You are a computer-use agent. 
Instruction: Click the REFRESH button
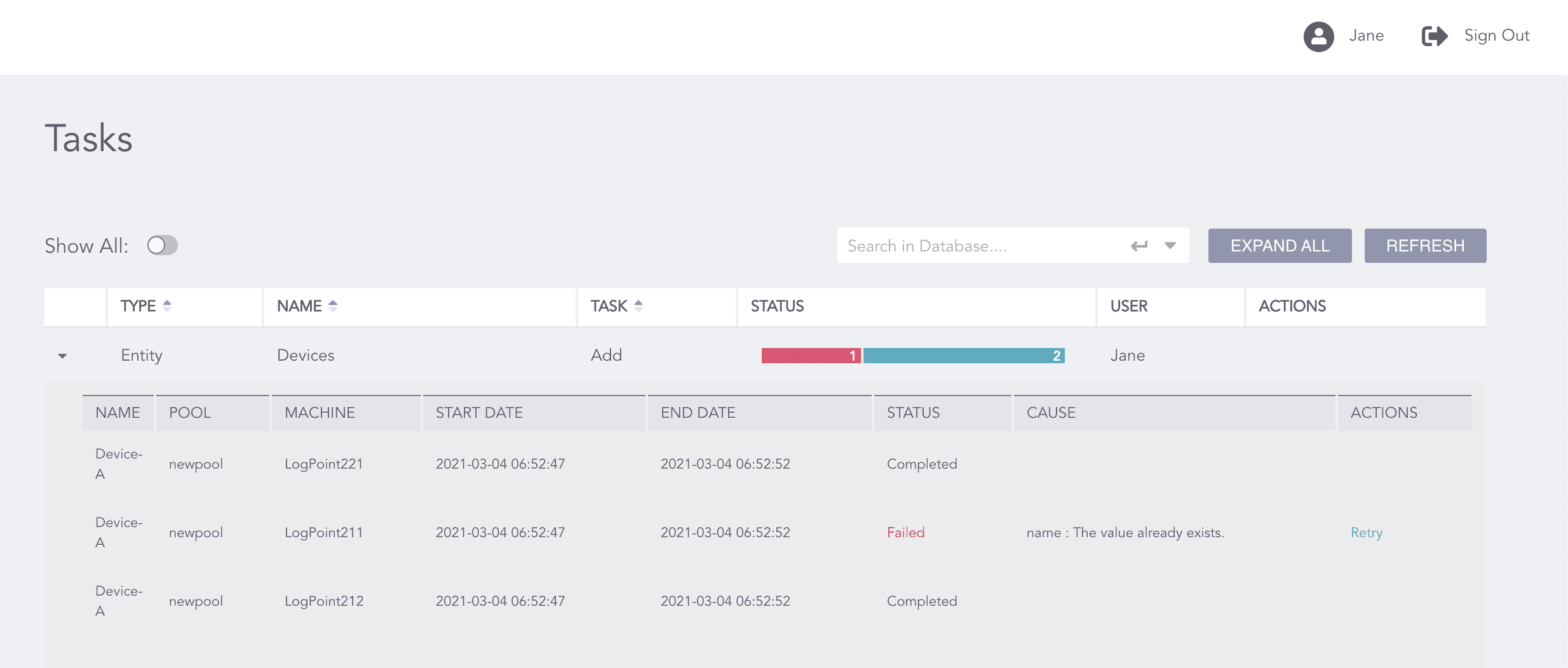[x=1425, y=245]
